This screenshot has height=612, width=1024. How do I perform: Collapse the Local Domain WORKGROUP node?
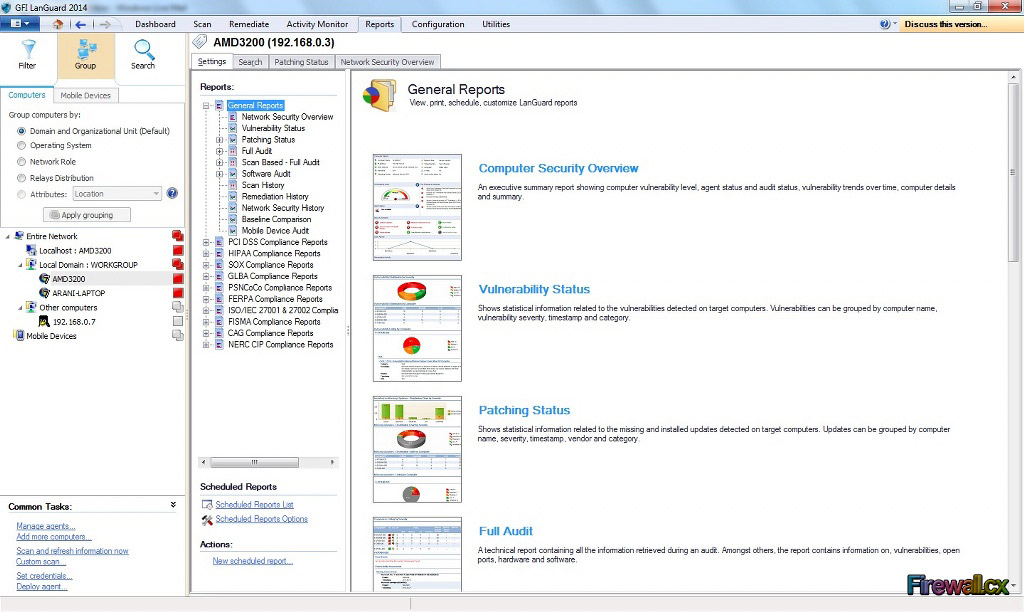tap(20, 265)
